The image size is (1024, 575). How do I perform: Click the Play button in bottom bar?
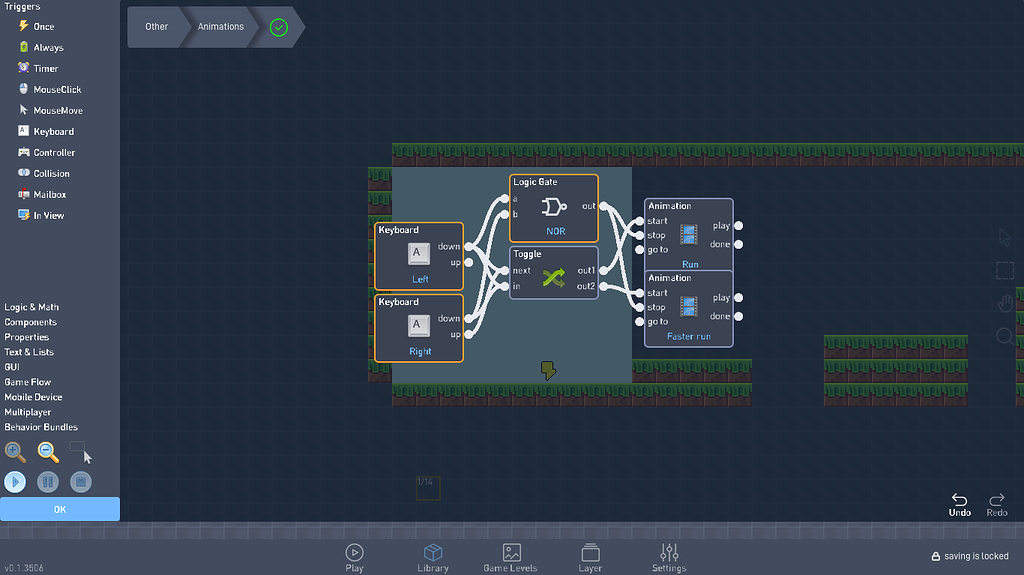pyautogui.click(x=354, y=558)
